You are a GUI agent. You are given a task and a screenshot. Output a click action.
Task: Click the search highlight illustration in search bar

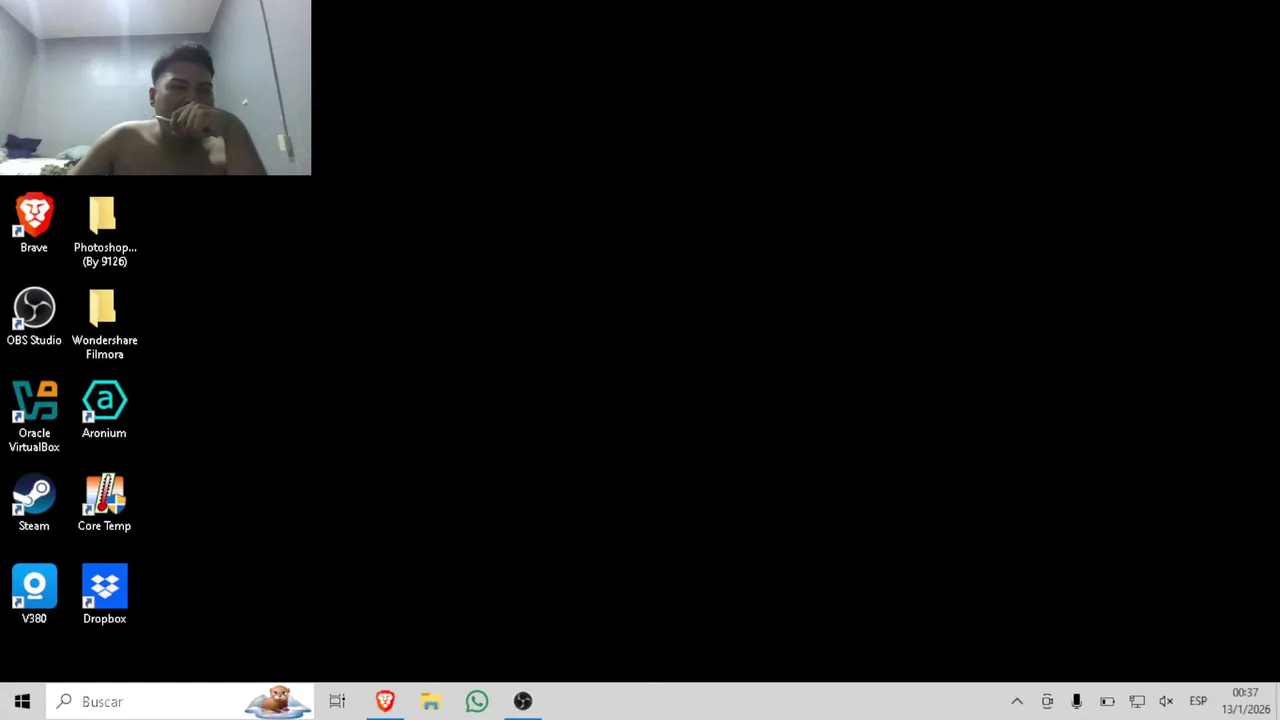pos(278,702)
